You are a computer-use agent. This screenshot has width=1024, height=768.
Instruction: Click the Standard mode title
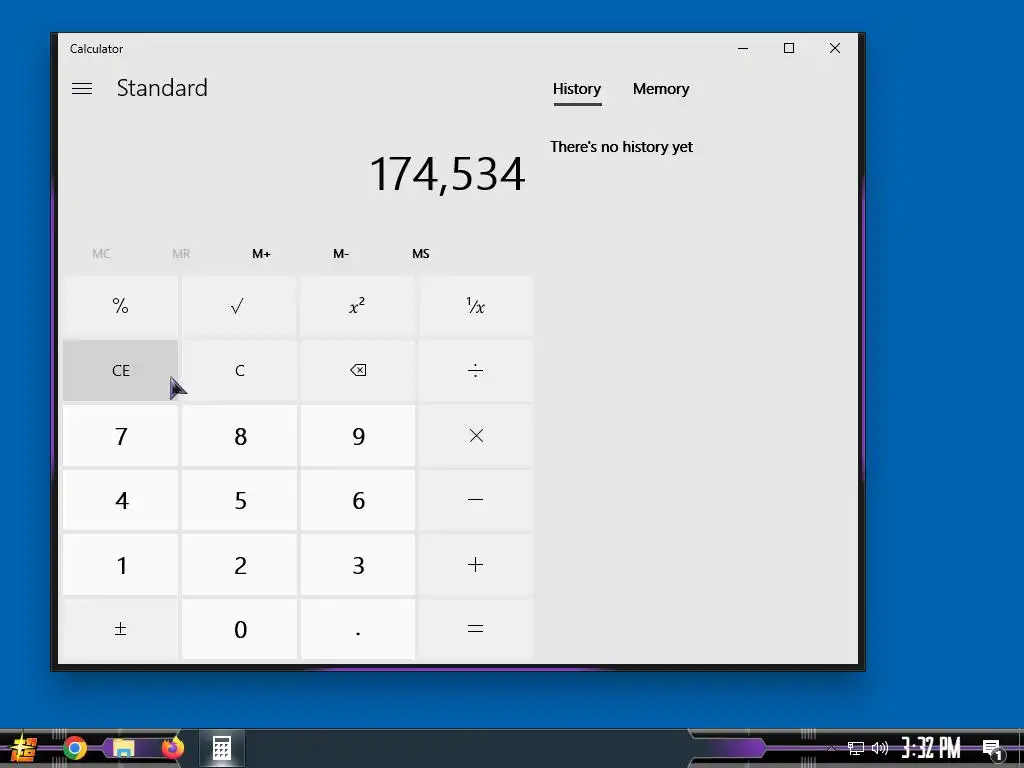click(162, 88)
